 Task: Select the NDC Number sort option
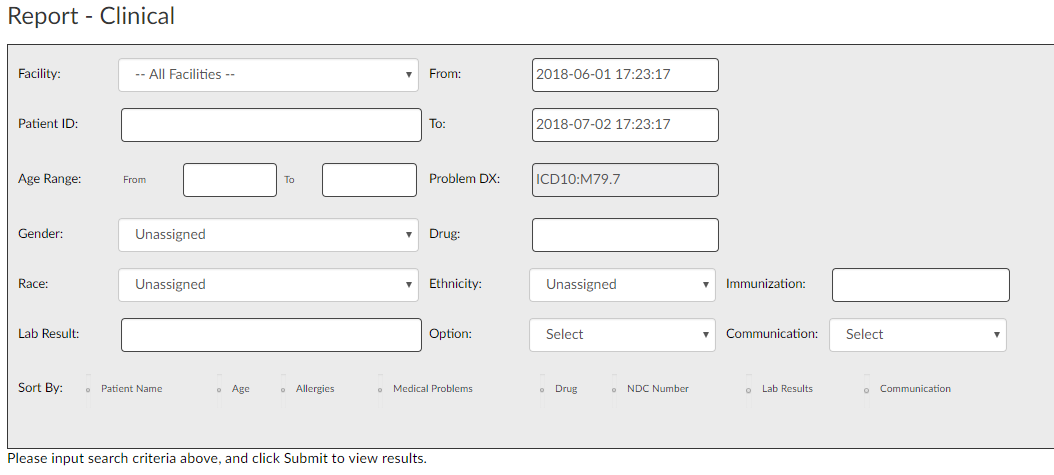[x=614, y=390]
